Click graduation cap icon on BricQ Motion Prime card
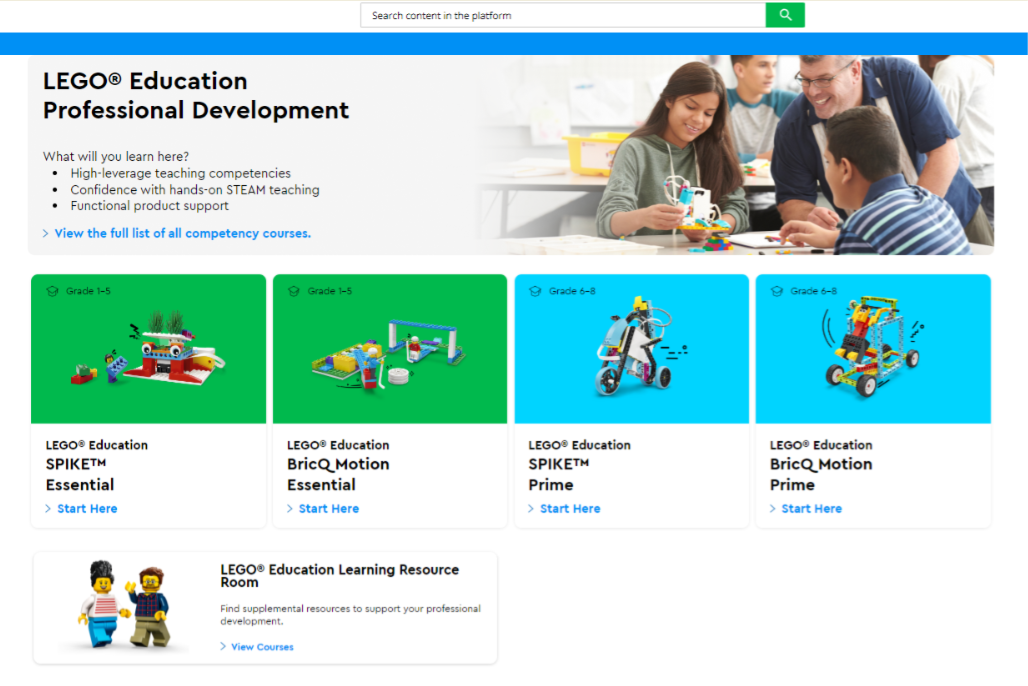 click(777, 291)
